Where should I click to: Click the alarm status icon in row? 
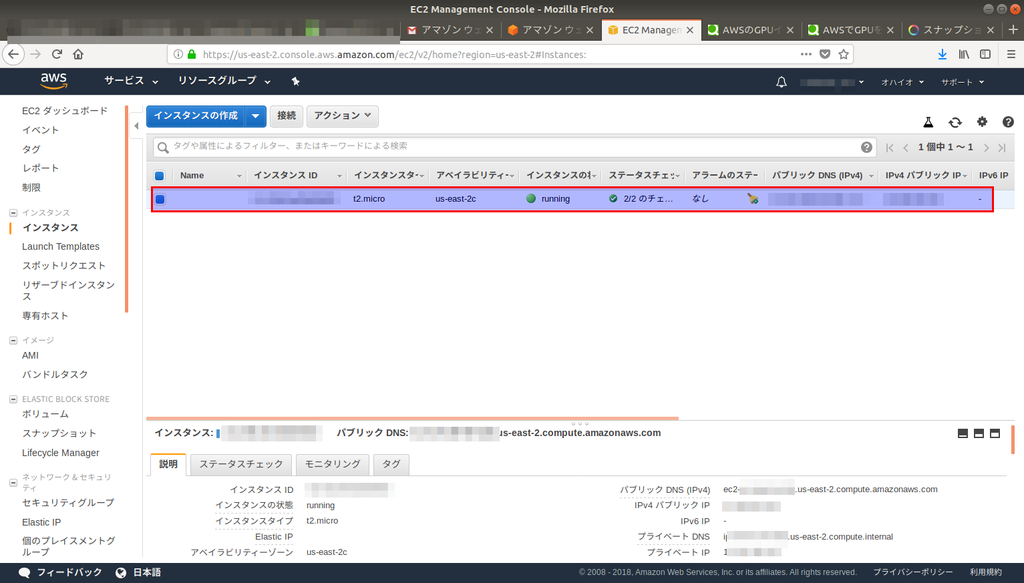(752, 198)
